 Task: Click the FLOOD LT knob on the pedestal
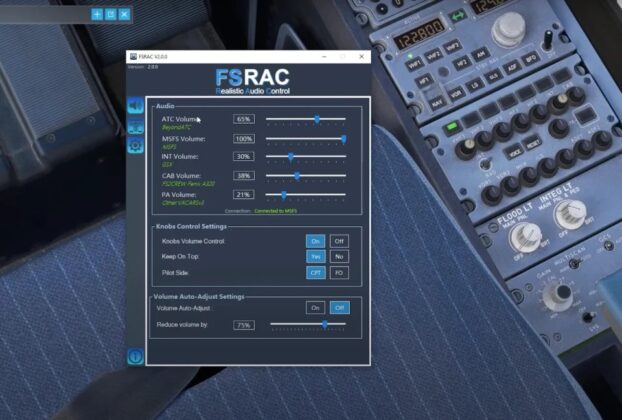[x=525, y=238]
